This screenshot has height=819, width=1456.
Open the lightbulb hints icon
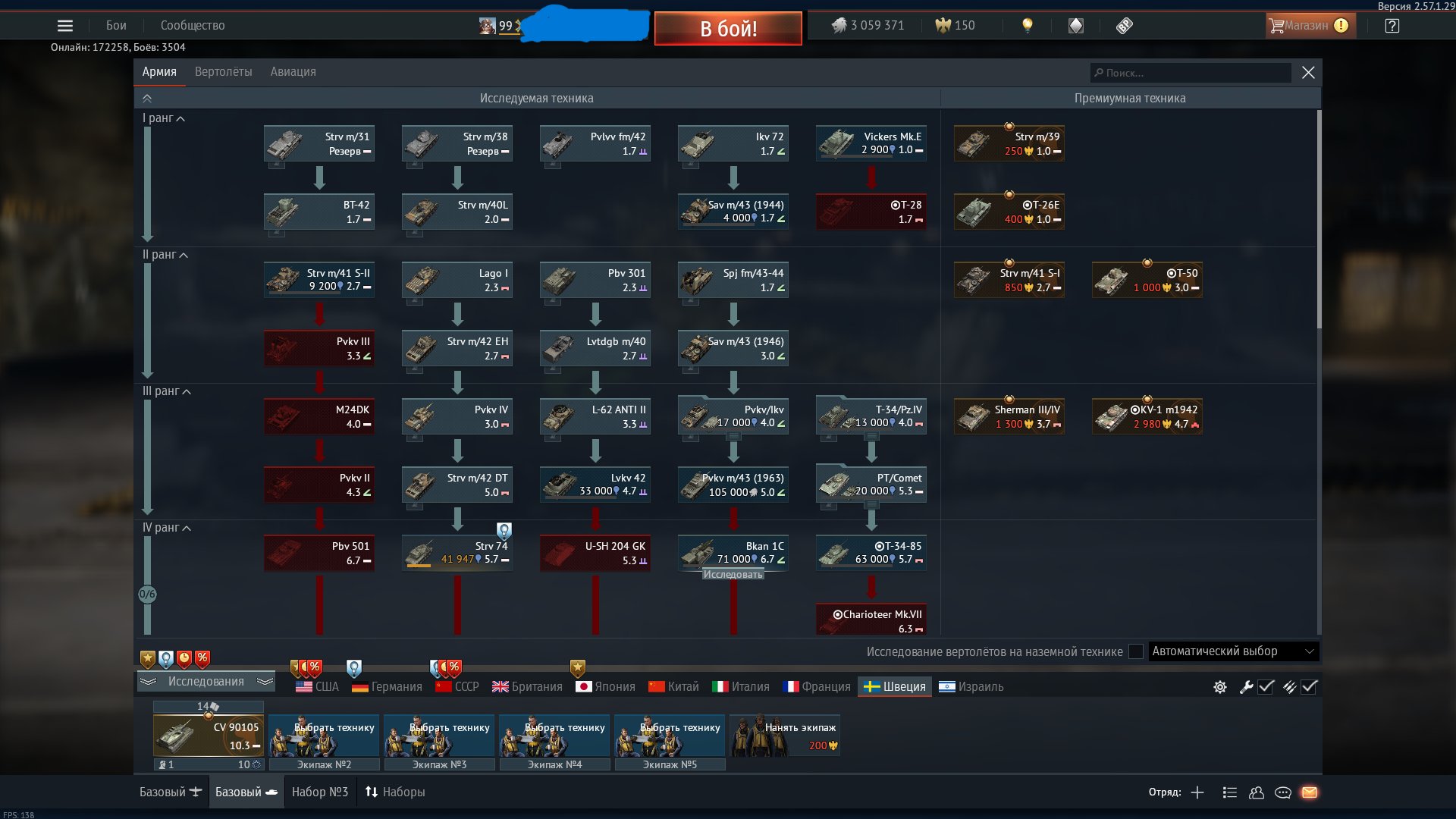pyautogui.click(x=1028, y=26)
